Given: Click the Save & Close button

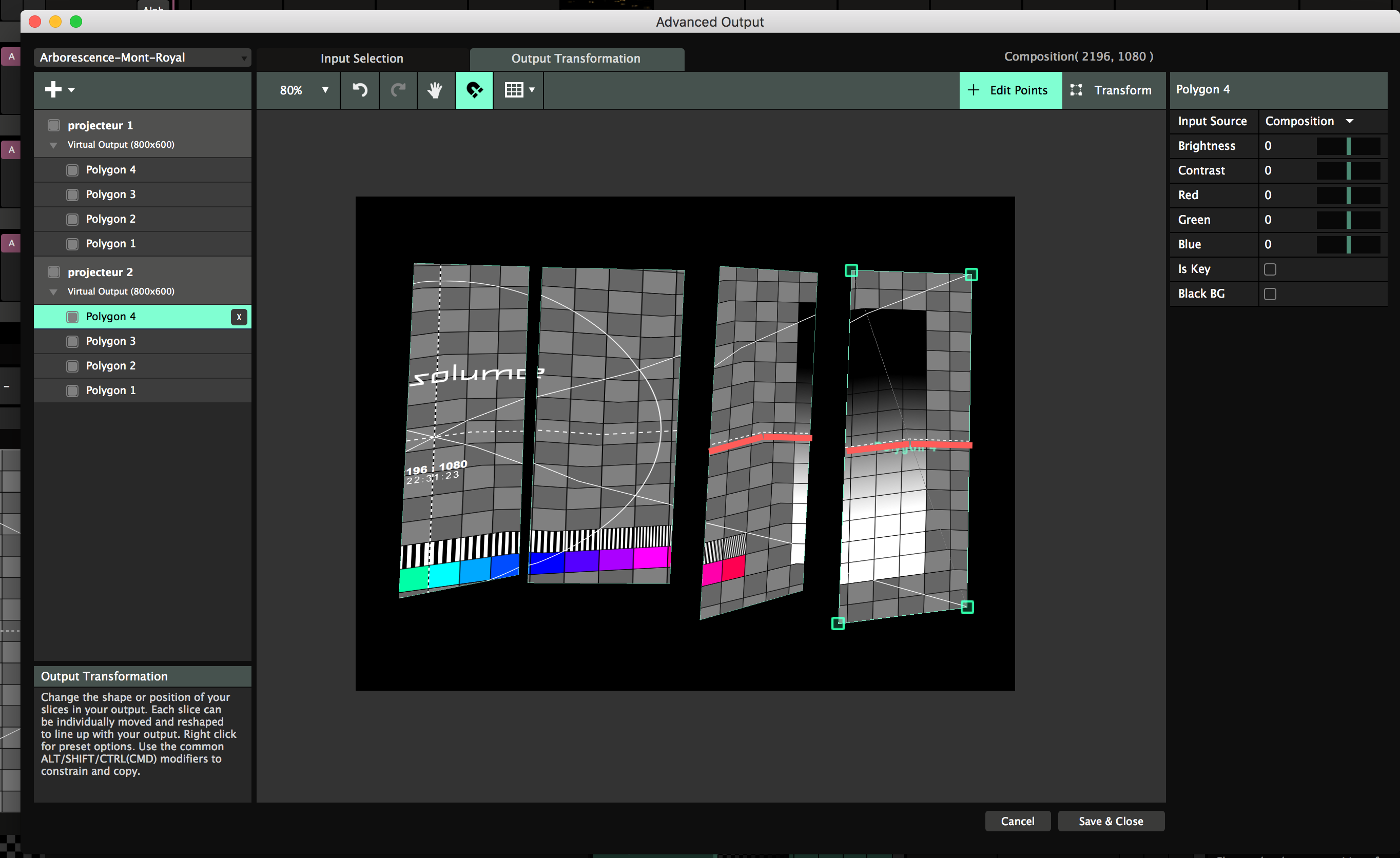Looking at the screenshot, I should tap(1110, 821).
